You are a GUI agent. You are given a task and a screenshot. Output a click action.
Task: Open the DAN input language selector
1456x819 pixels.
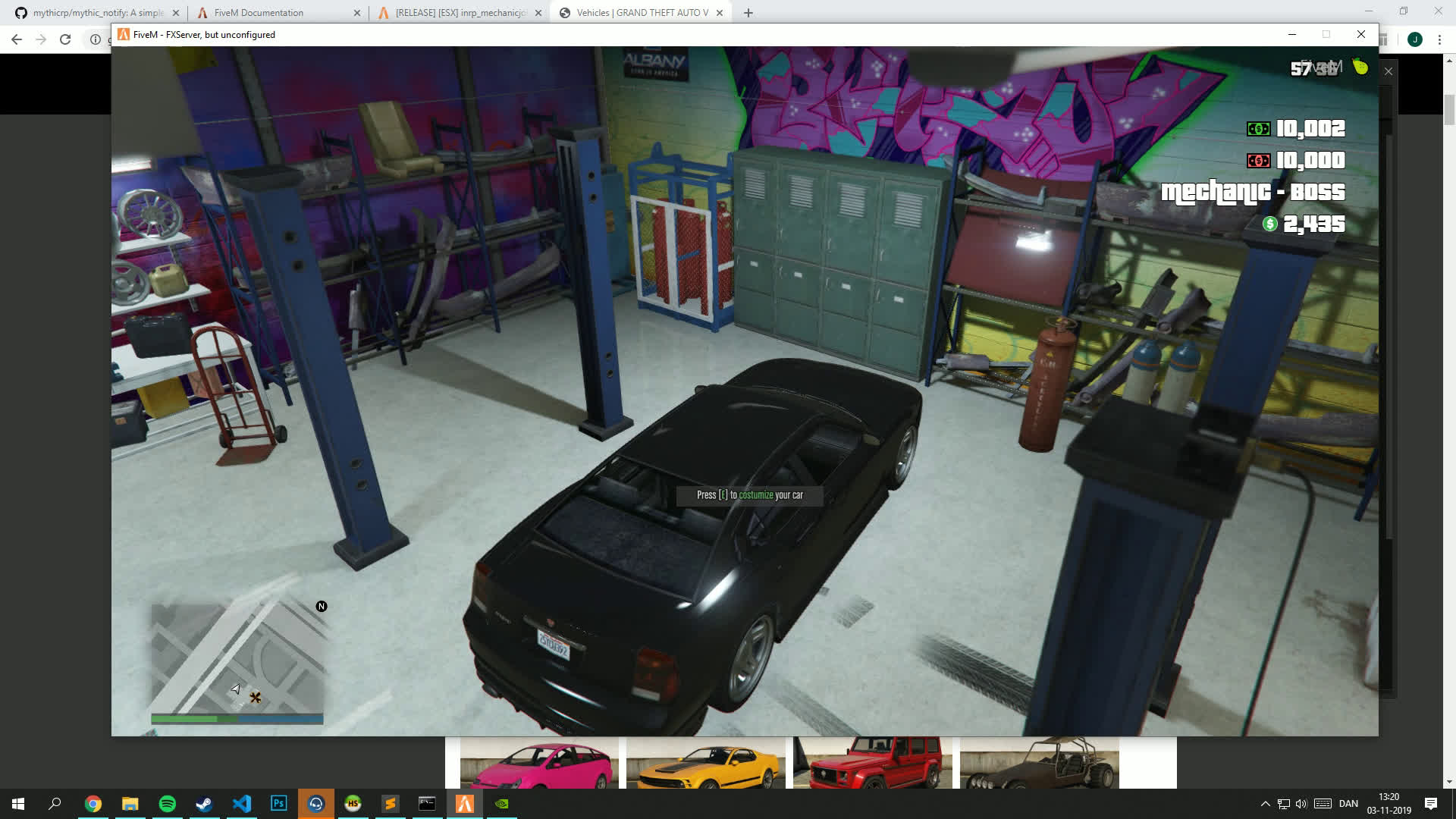point(1348,804)
